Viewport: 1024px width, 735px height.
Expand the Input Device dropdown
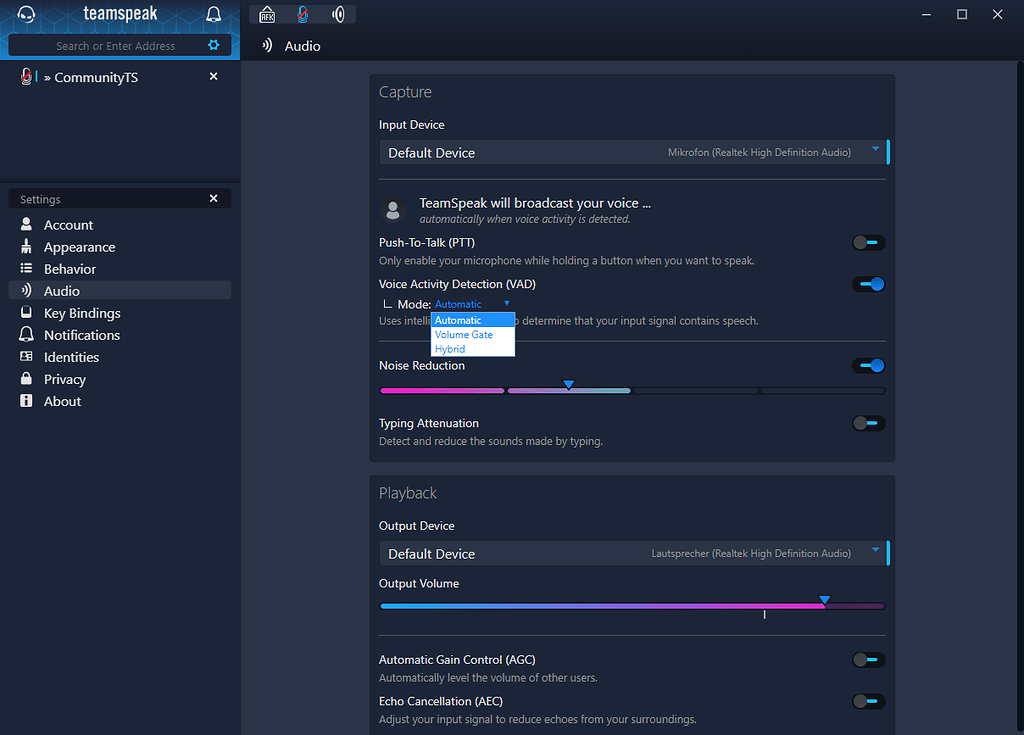[x=632, y=153]
